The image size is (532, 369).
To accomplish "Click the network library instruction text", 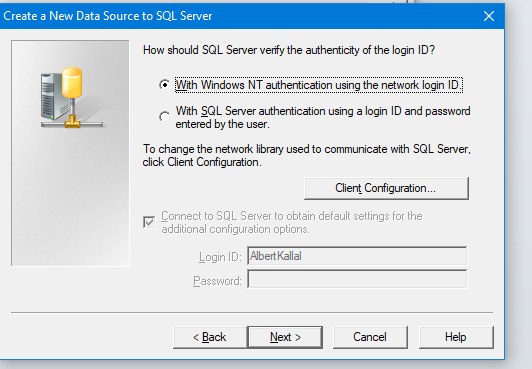I will 307,155.
